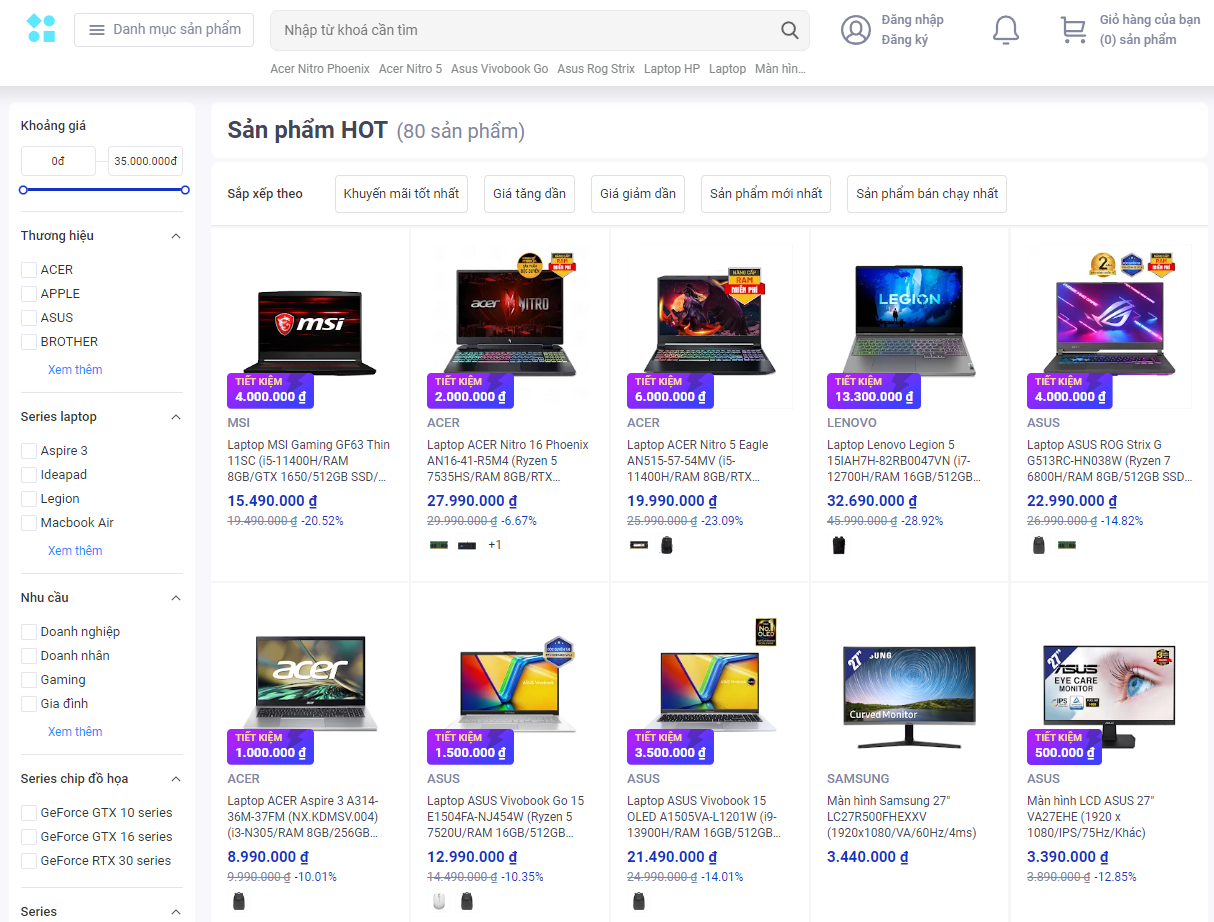Click the backpack gift icon under ACER Nitro 5 Eagle

point(667,545)
